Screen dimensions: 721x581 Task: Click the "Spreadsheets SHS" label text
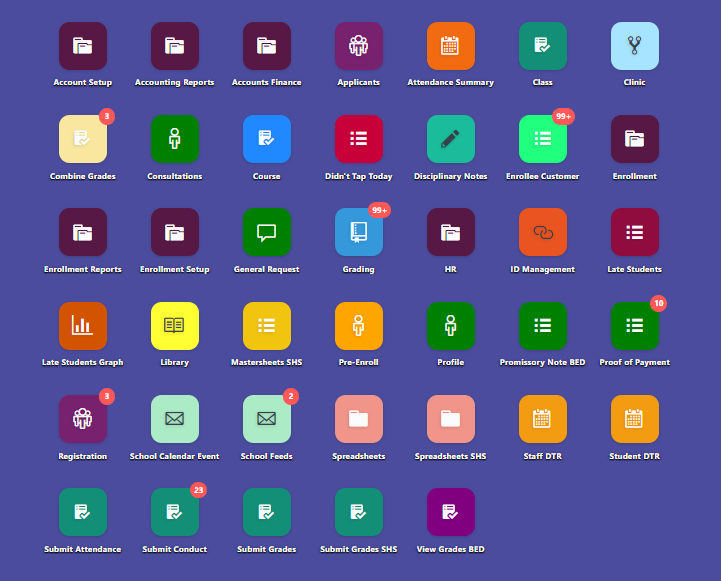pos(451,456)
